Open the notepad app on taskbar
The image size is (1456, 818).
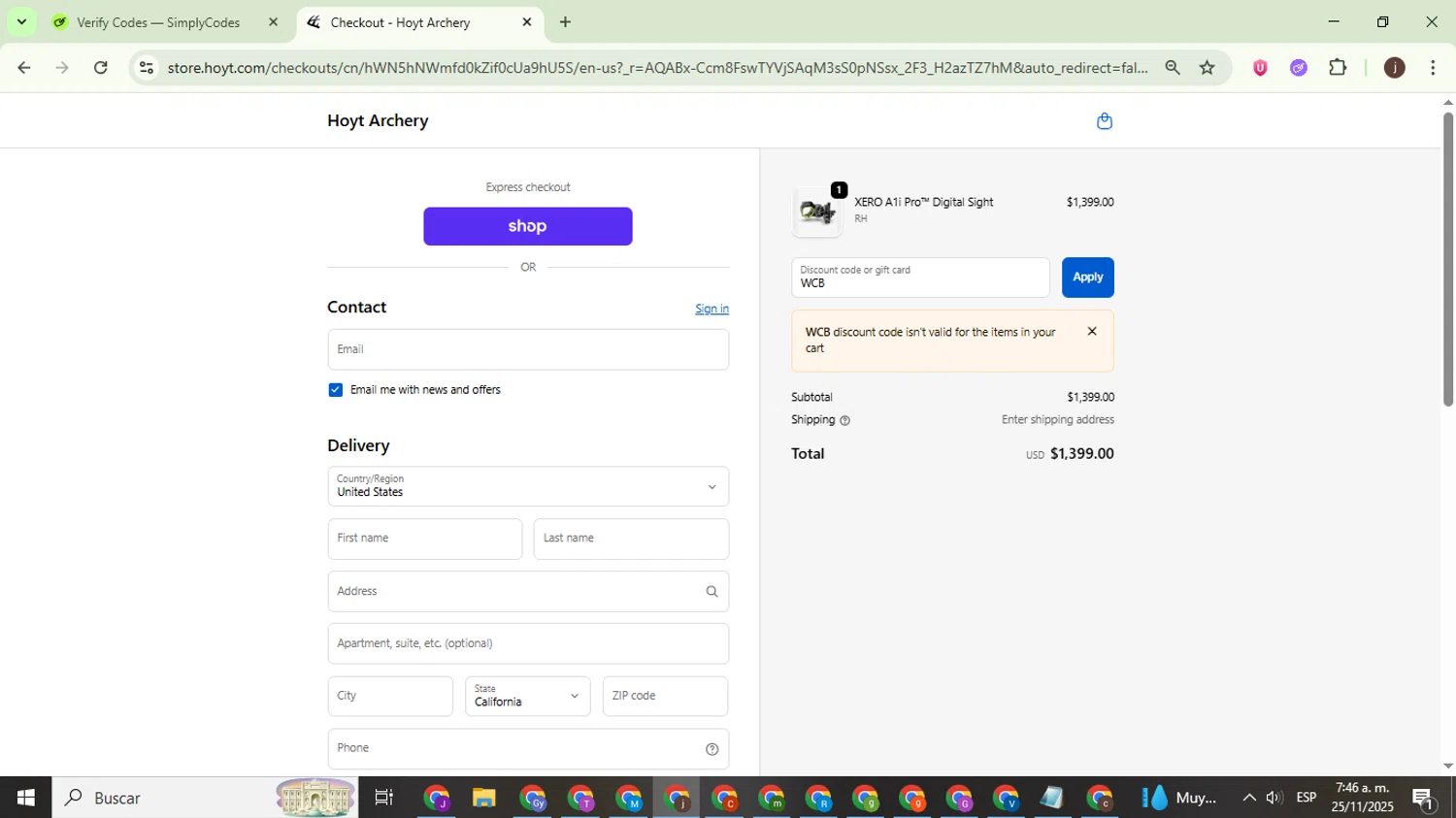[x=1051, y=798]
